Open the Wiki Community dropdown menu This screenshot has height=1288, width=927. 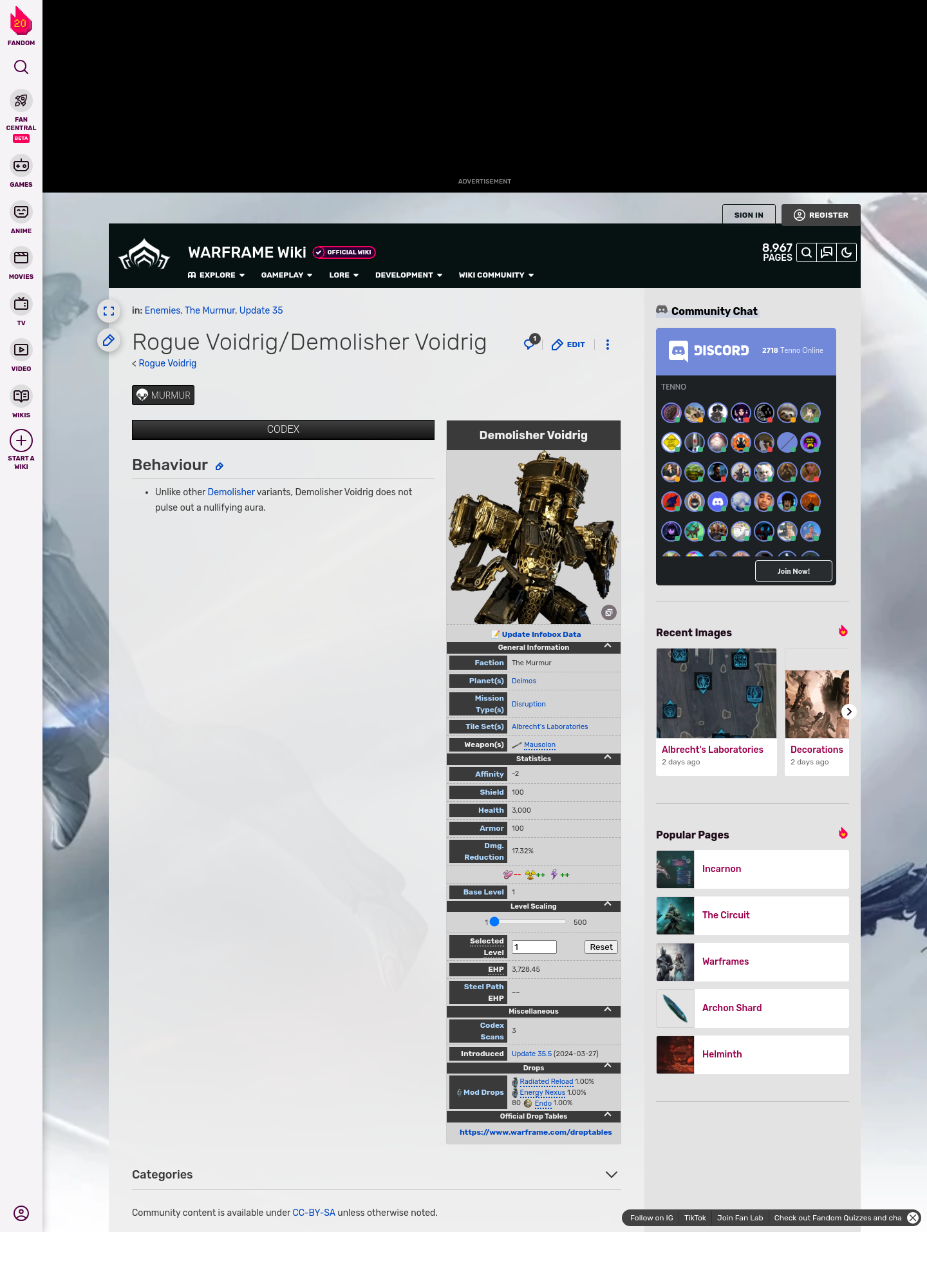[x=496, y=275]
